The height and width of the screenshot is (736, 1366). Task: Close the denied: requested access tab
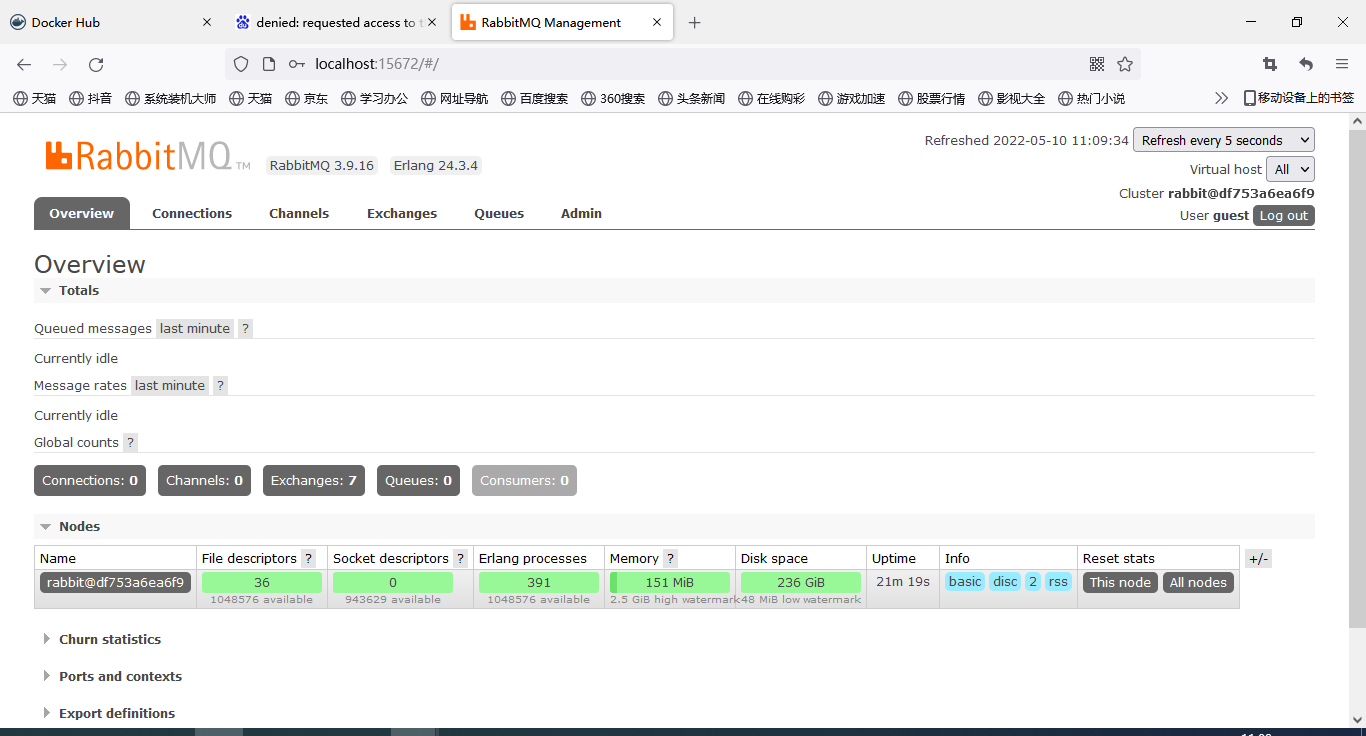(x=432, y=22)
